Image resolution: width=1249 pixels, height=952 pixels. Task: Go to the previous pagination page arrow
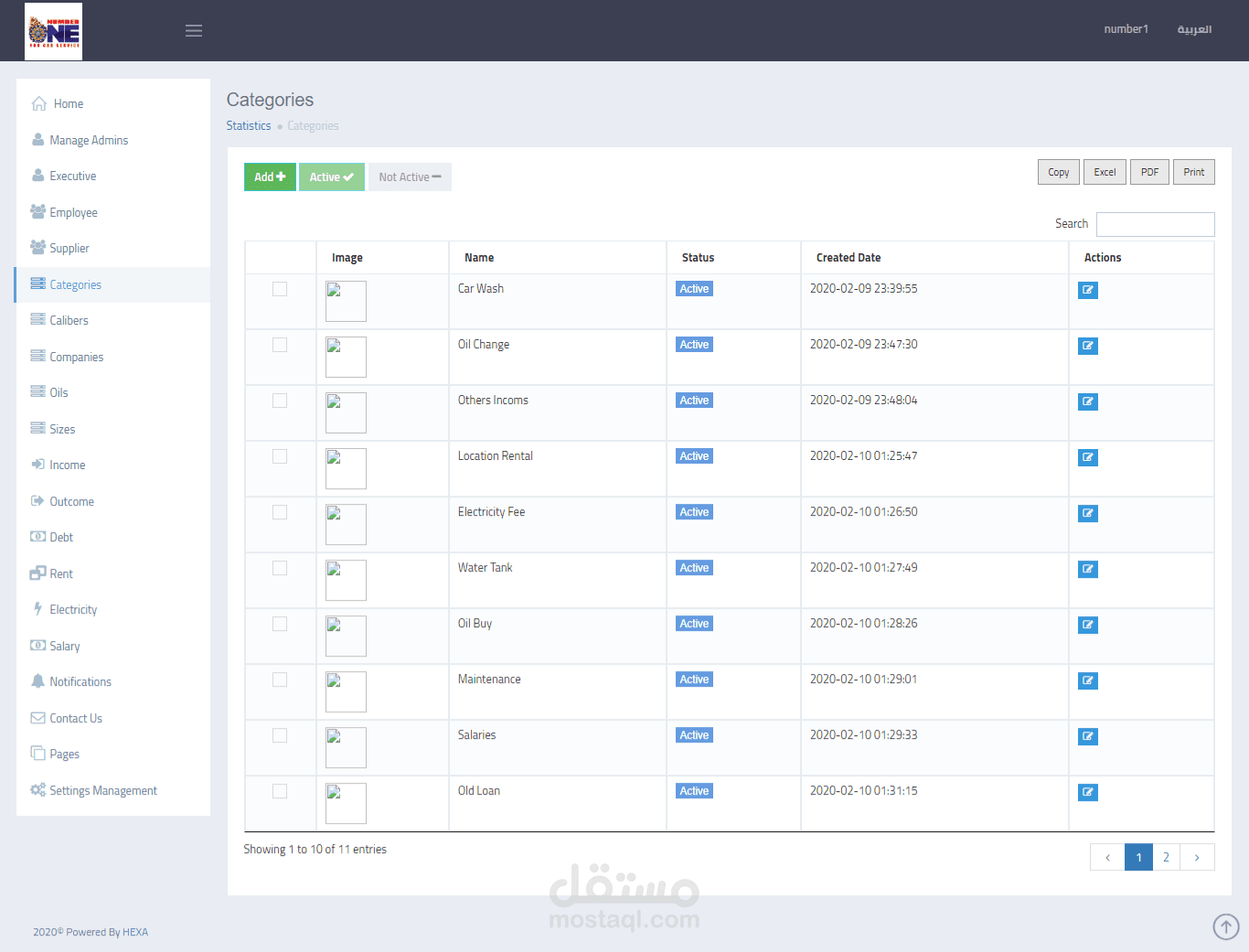point(1107,857)
